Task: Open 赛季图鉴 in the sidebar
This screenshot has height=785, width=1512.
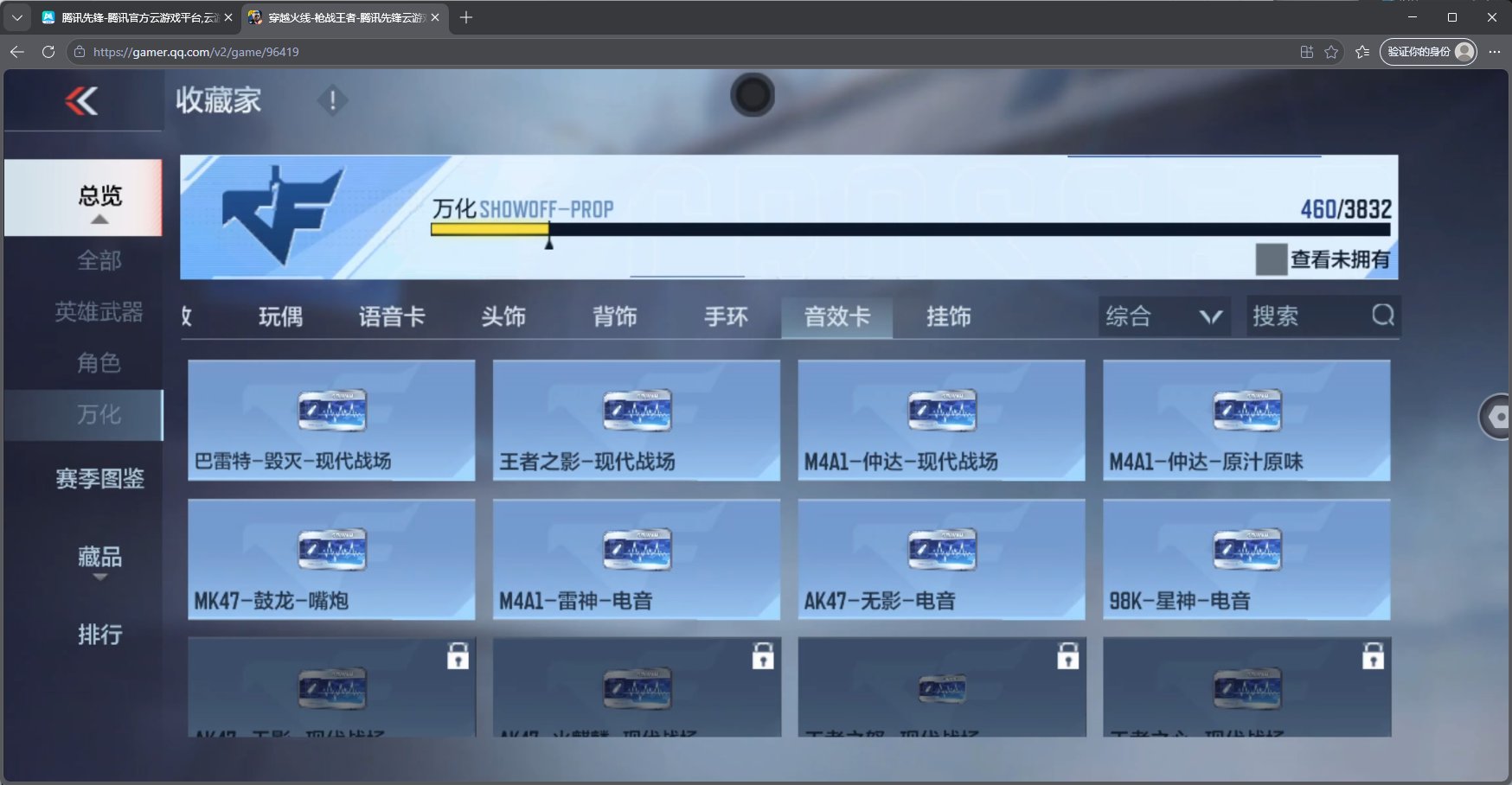Action: 100,479
